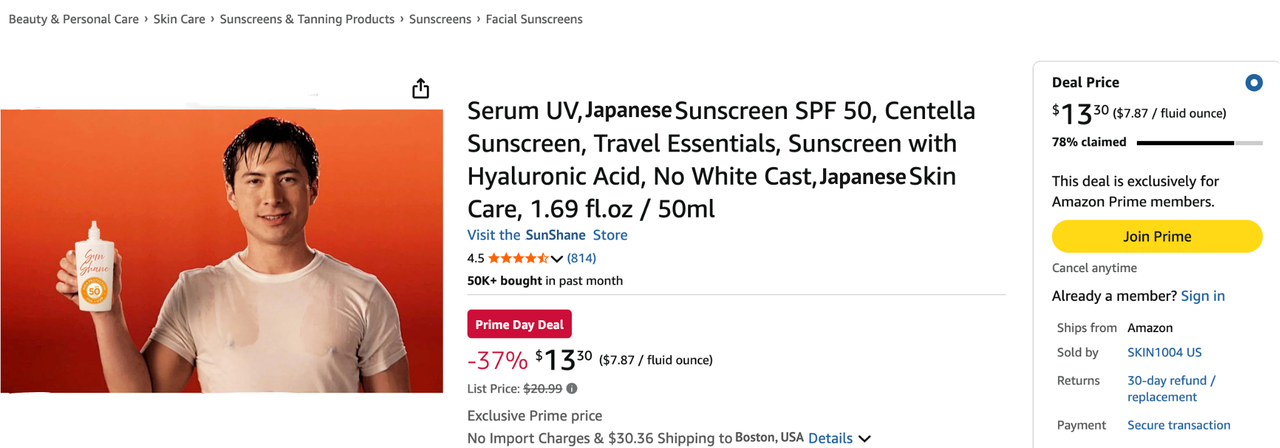The height and width of the screenshot is (448, 1280).
Task: Click the Secure transaction link
Action: pos(1179,425)
